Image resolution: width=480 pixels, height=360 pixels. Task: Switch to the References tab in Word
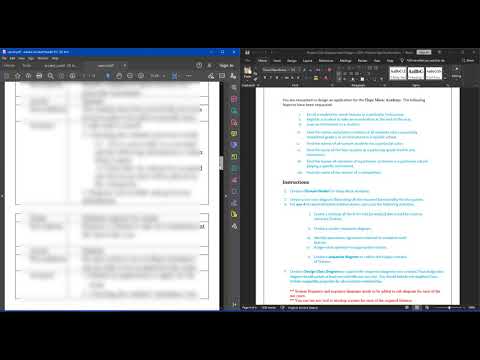(326, 61)
